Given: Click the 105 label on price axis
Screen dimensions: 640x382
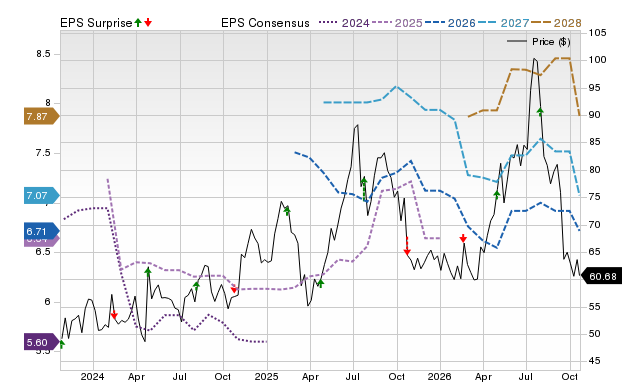Looking at the screenshot, I should 597,33.
